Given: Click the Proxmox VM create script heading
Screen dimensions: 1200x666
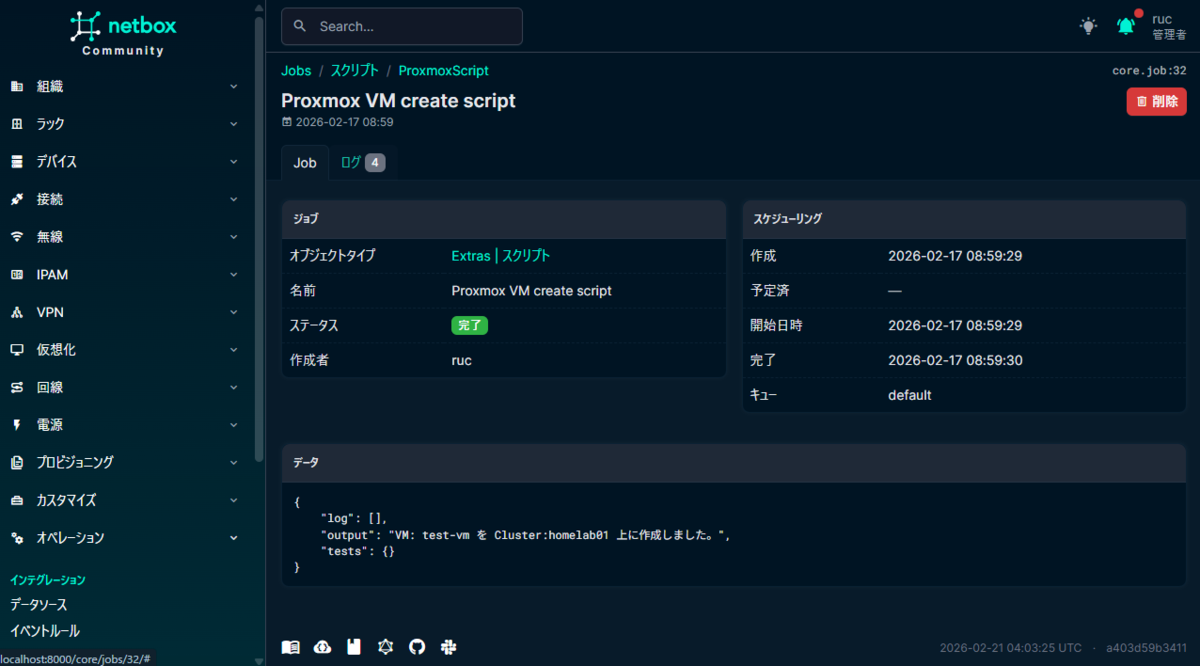Looking at the screenshot, I should pyautogui.click(x=398, y=101).
